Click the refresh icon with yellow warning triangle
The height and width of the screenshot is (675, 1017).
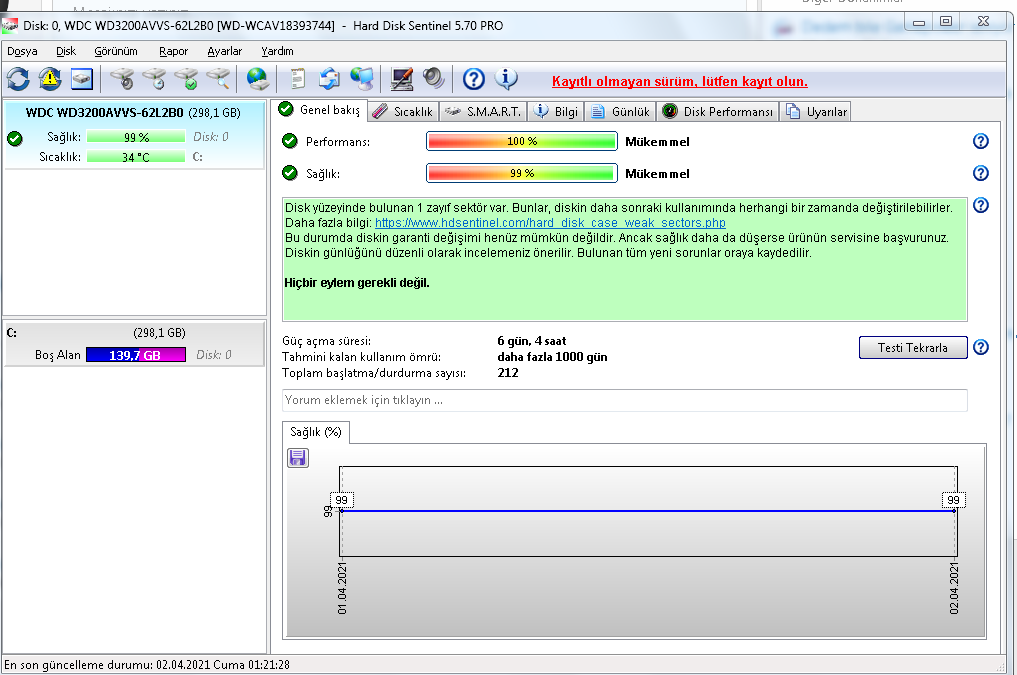(50, 80)
